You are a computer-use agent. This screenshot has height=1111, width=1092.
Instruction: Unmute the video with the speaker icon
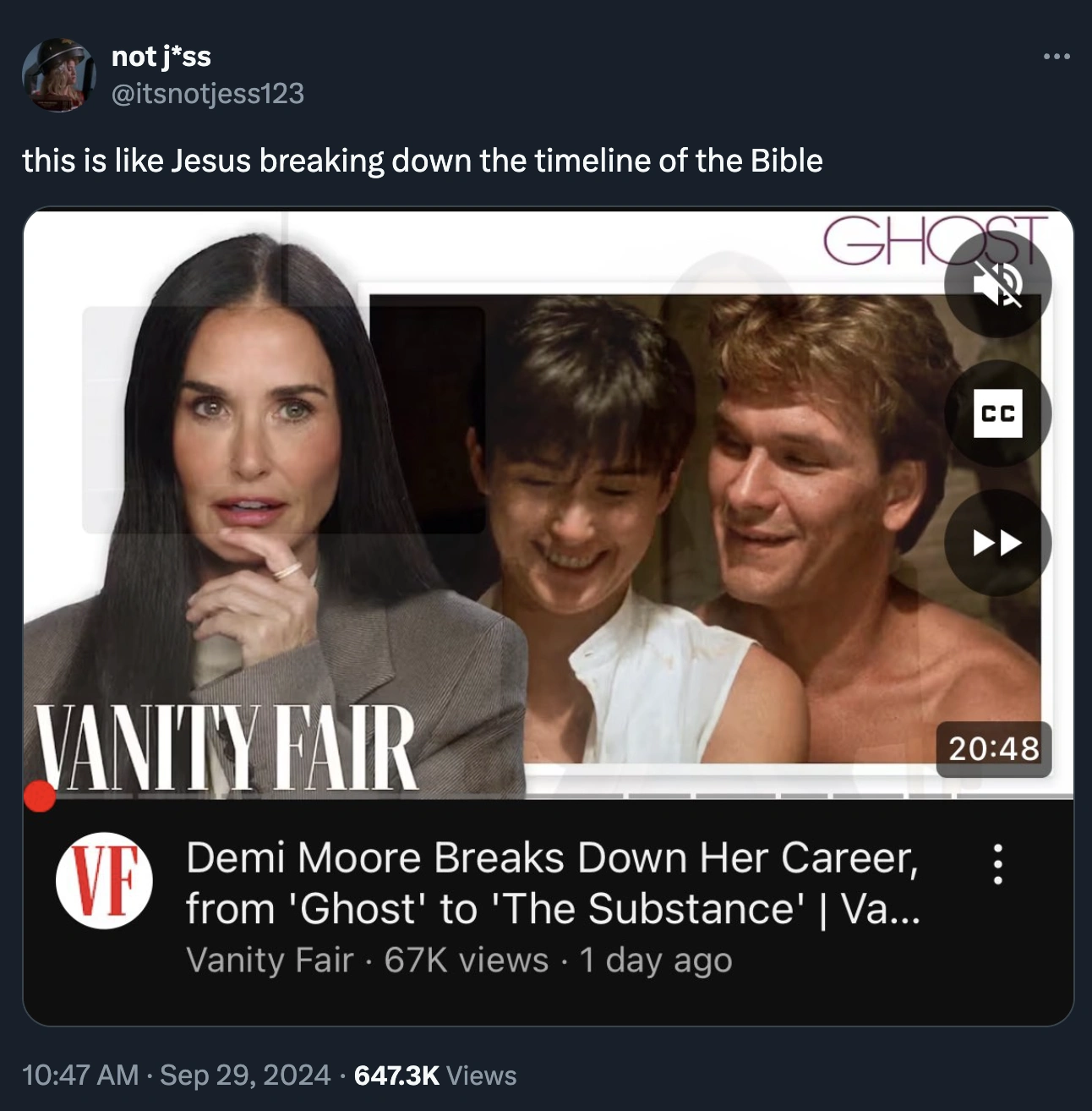click(x=997, y=283)
